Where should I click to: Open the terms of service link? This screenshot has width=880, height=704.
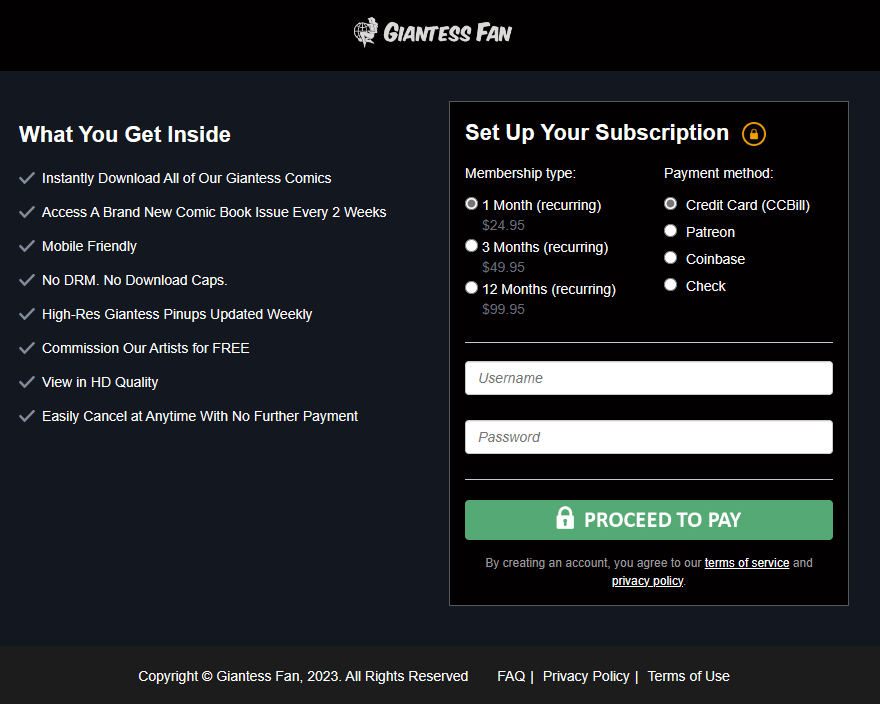click(x=746, y=563)
